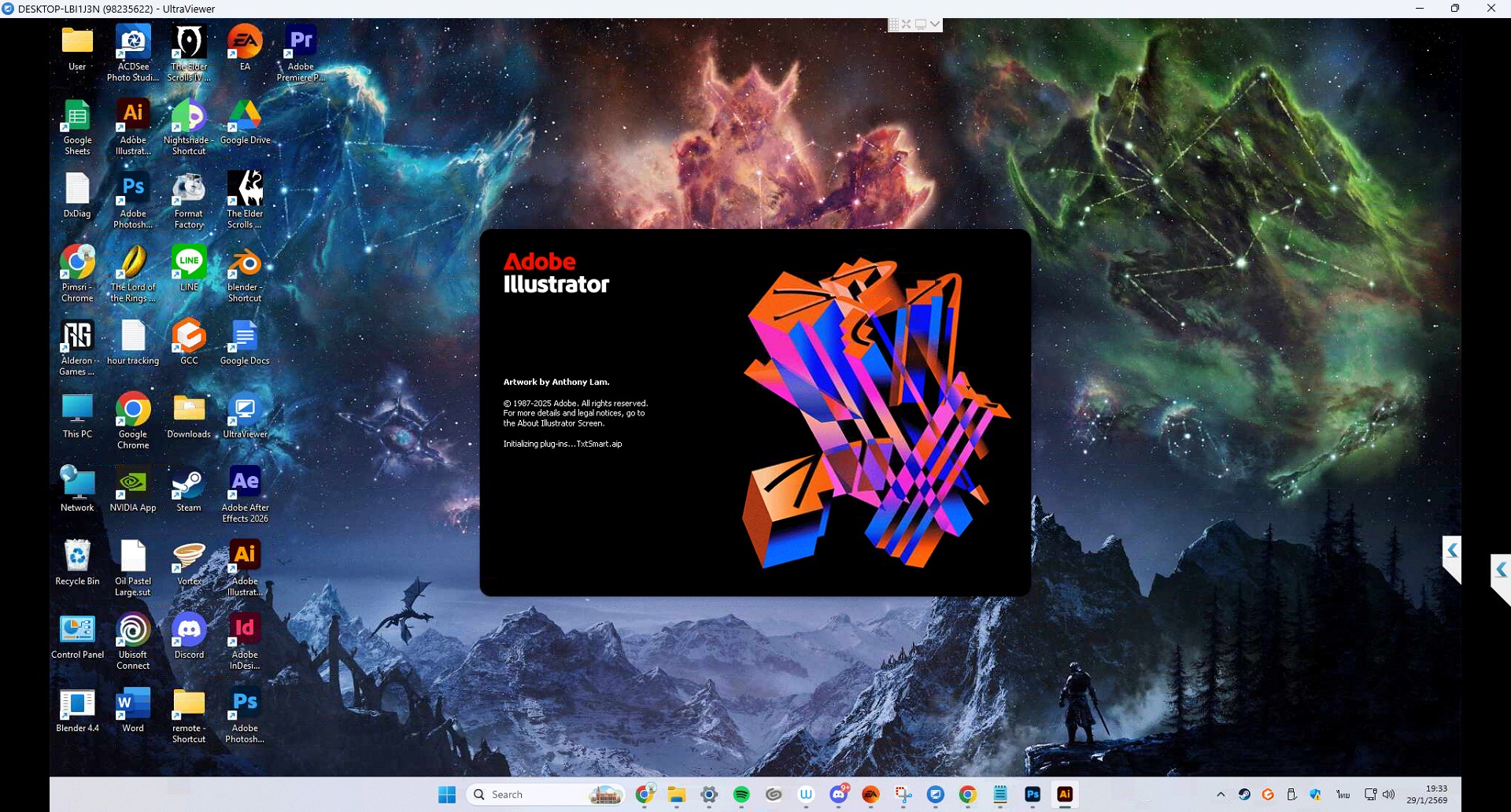1511x812 pixels.
Task: Select the EA desktop shortcut
Action: click(245, 49)
